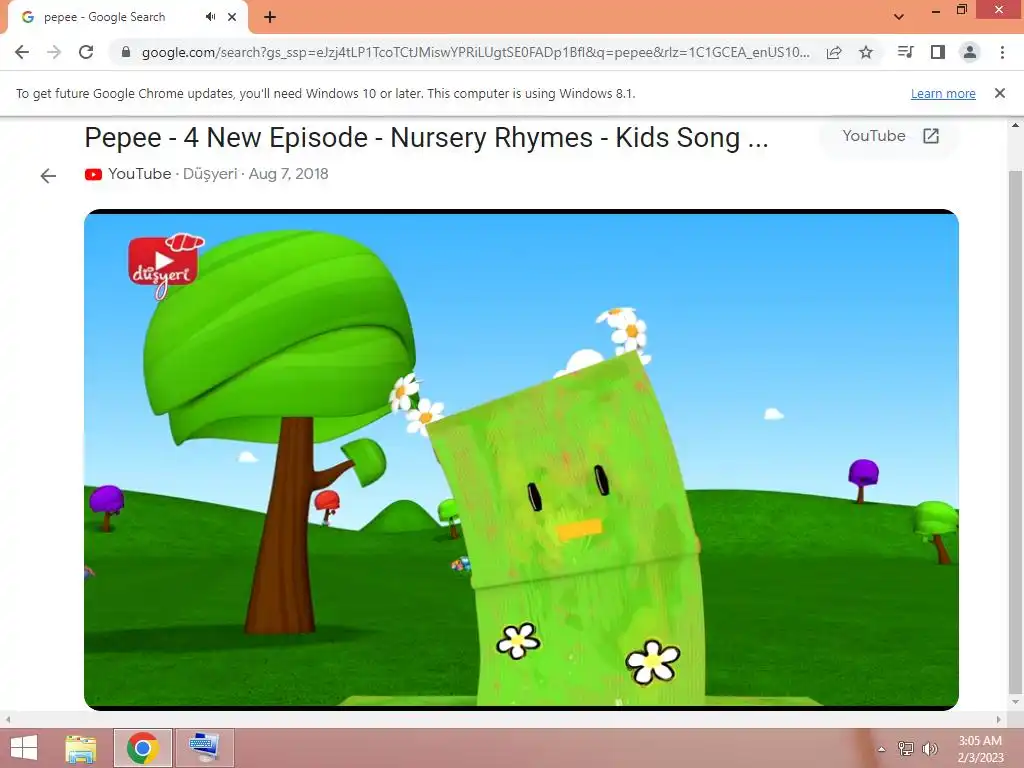Open the Chrome profile avatar

tap(970, 52)
